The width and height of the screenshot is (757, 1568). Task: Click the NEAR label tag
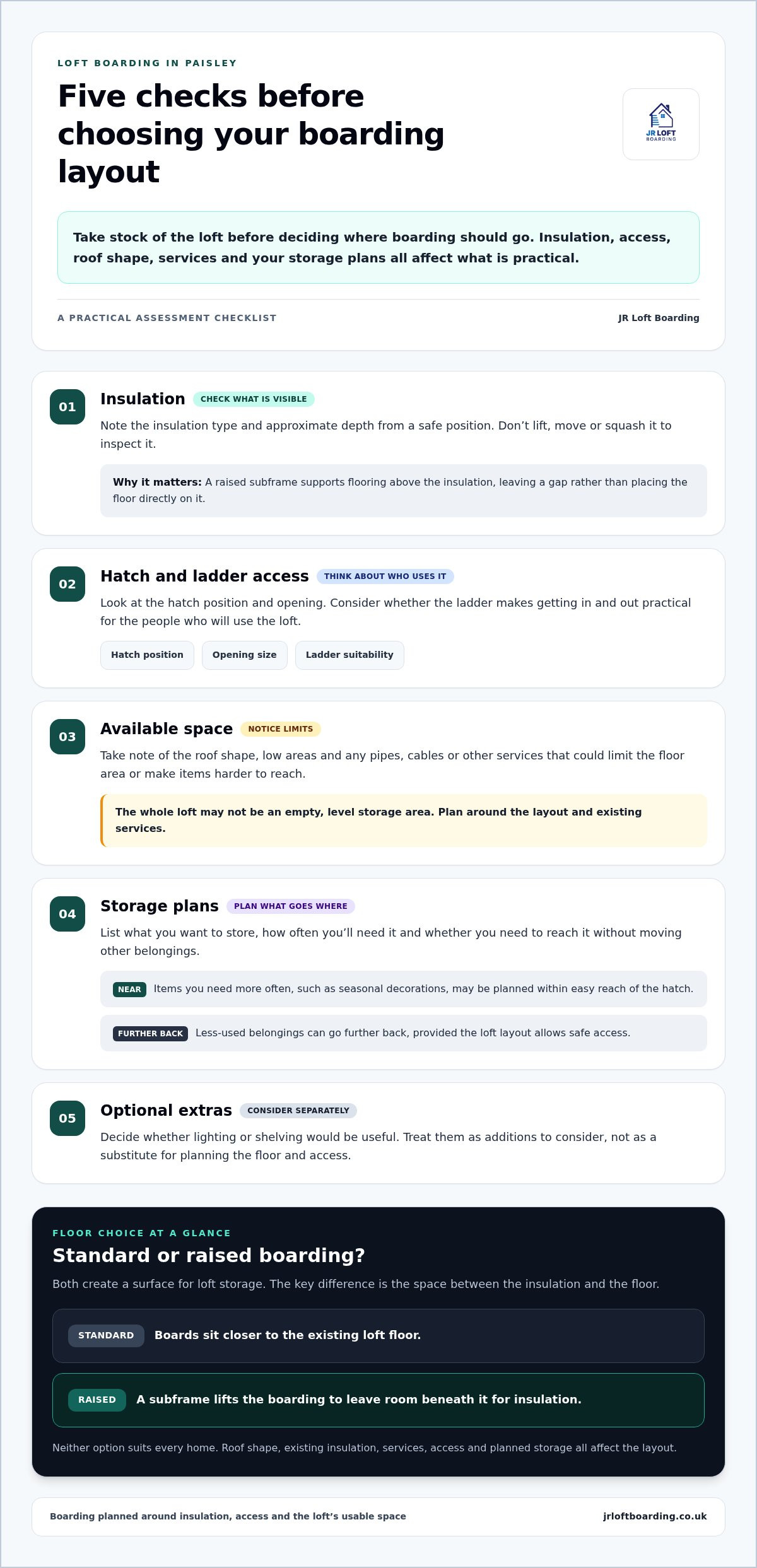pos(129,989)
